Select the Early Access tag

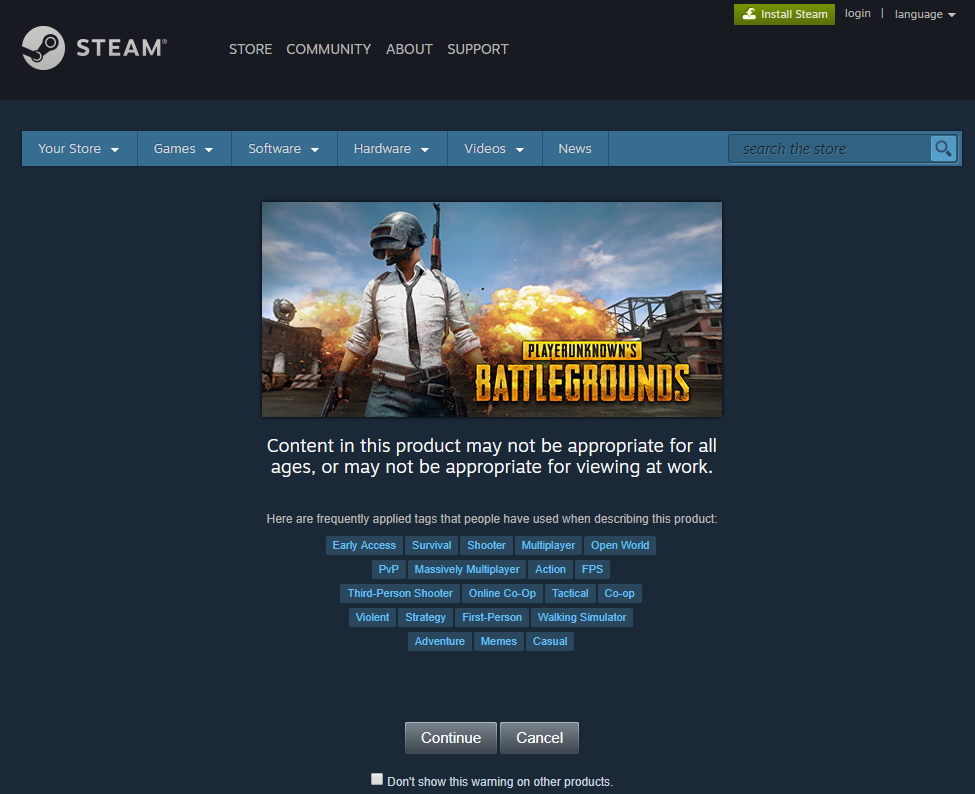[x=364, y=545]
